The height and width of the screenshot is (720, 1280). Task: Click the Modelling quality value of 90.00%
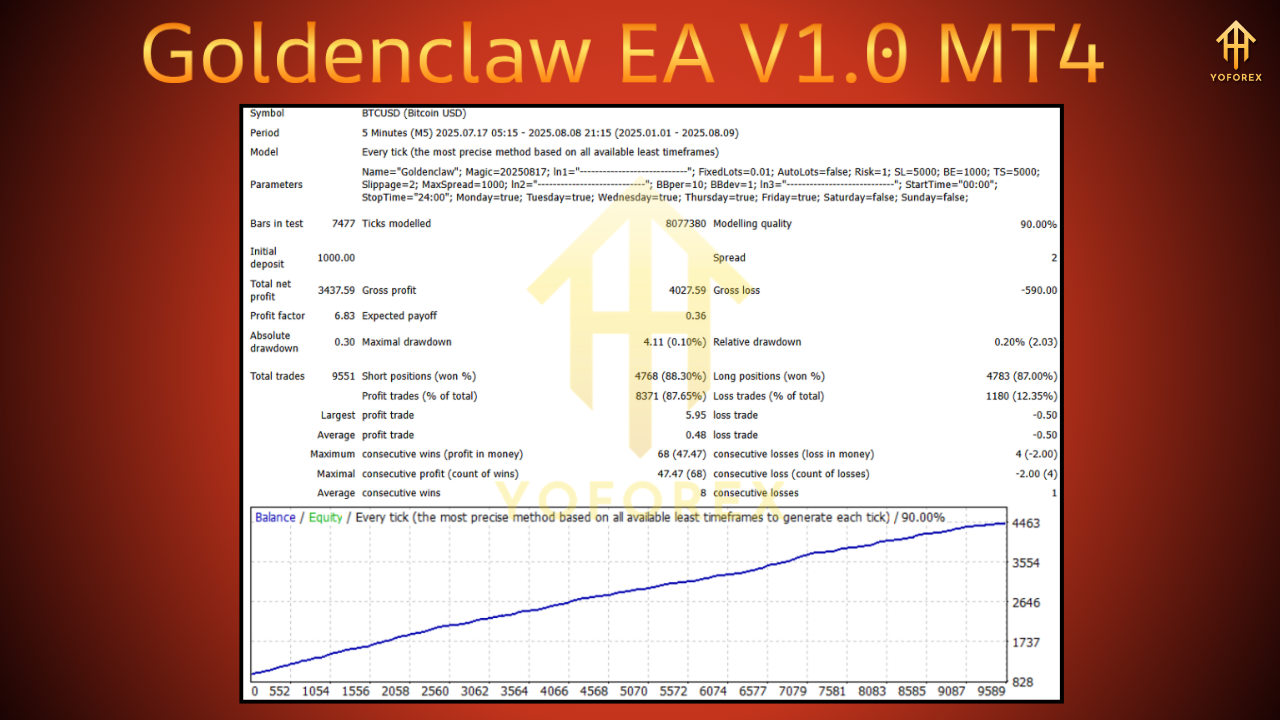(x=1041, y=223)
